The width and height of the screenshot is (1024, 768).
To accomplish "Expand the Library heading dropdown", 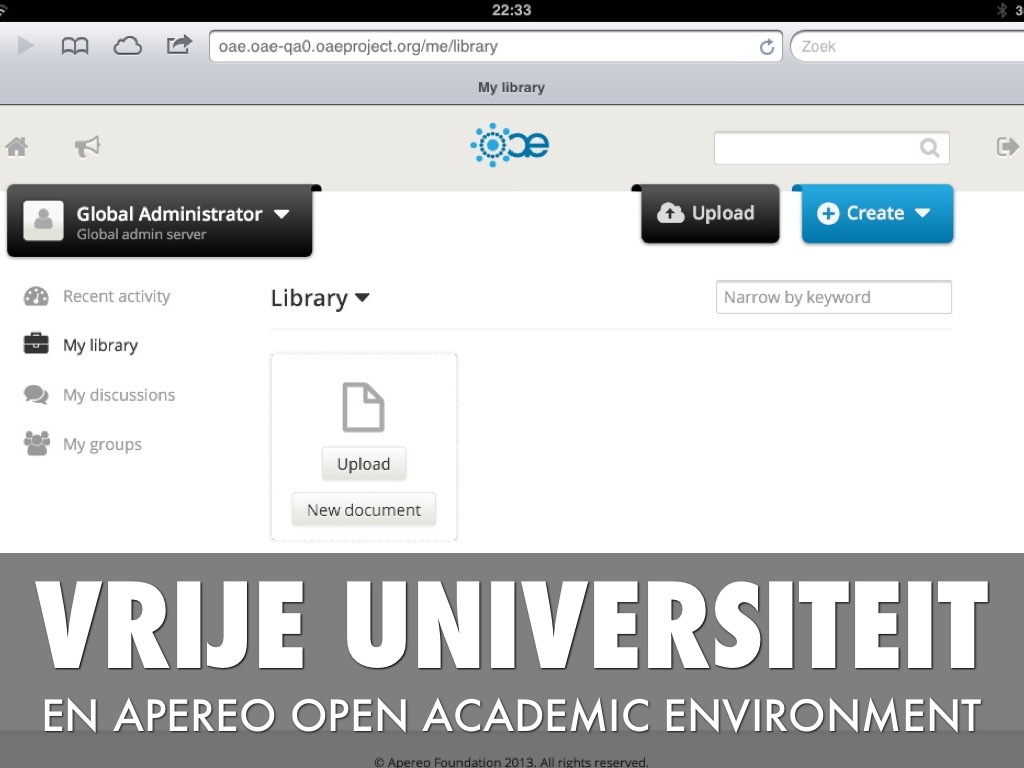I will coord(362,298).
